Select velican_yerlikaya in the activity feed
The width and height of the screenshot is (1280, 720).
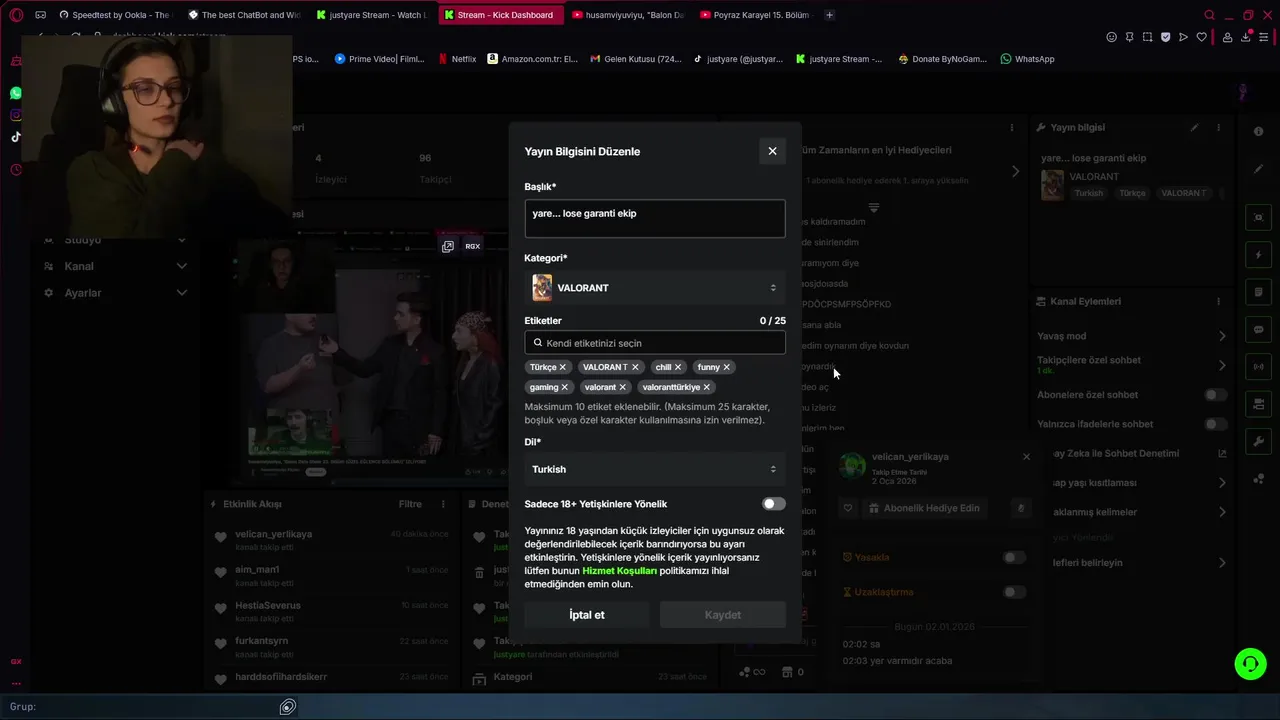(x=274, y=534)
